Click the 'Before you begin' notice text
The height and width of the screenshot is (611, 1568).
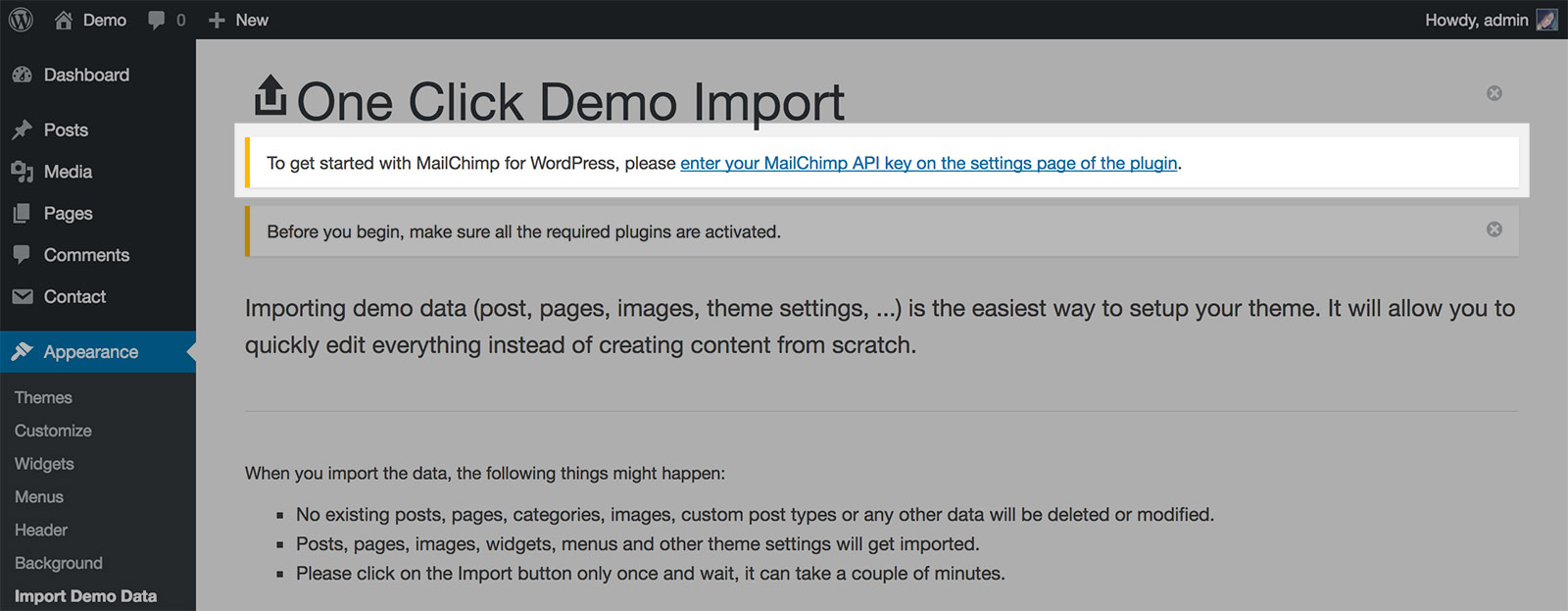(x=524, y=231)
